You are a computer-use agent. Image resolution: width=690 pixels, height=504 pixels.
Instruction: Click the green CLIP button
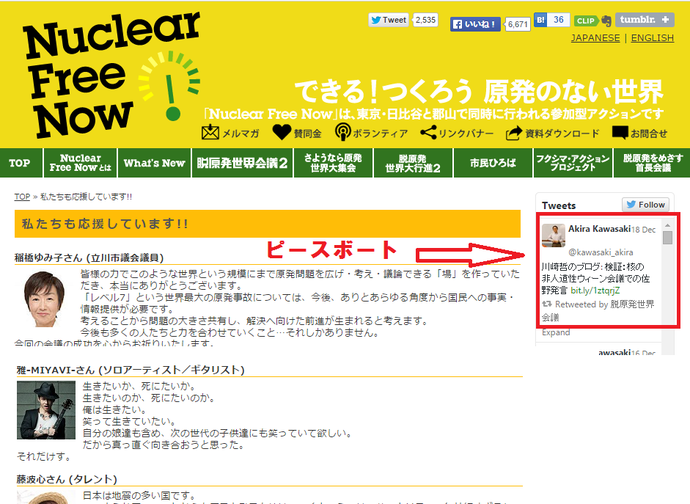pyautogui.click(x=586, y=21)
